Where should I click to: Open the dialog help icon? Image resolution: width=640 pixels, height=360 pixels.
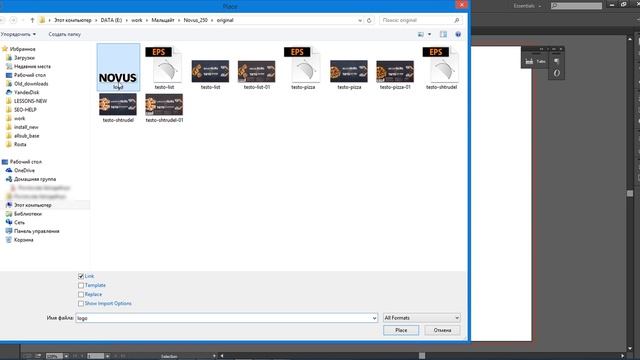coord(458,34)
